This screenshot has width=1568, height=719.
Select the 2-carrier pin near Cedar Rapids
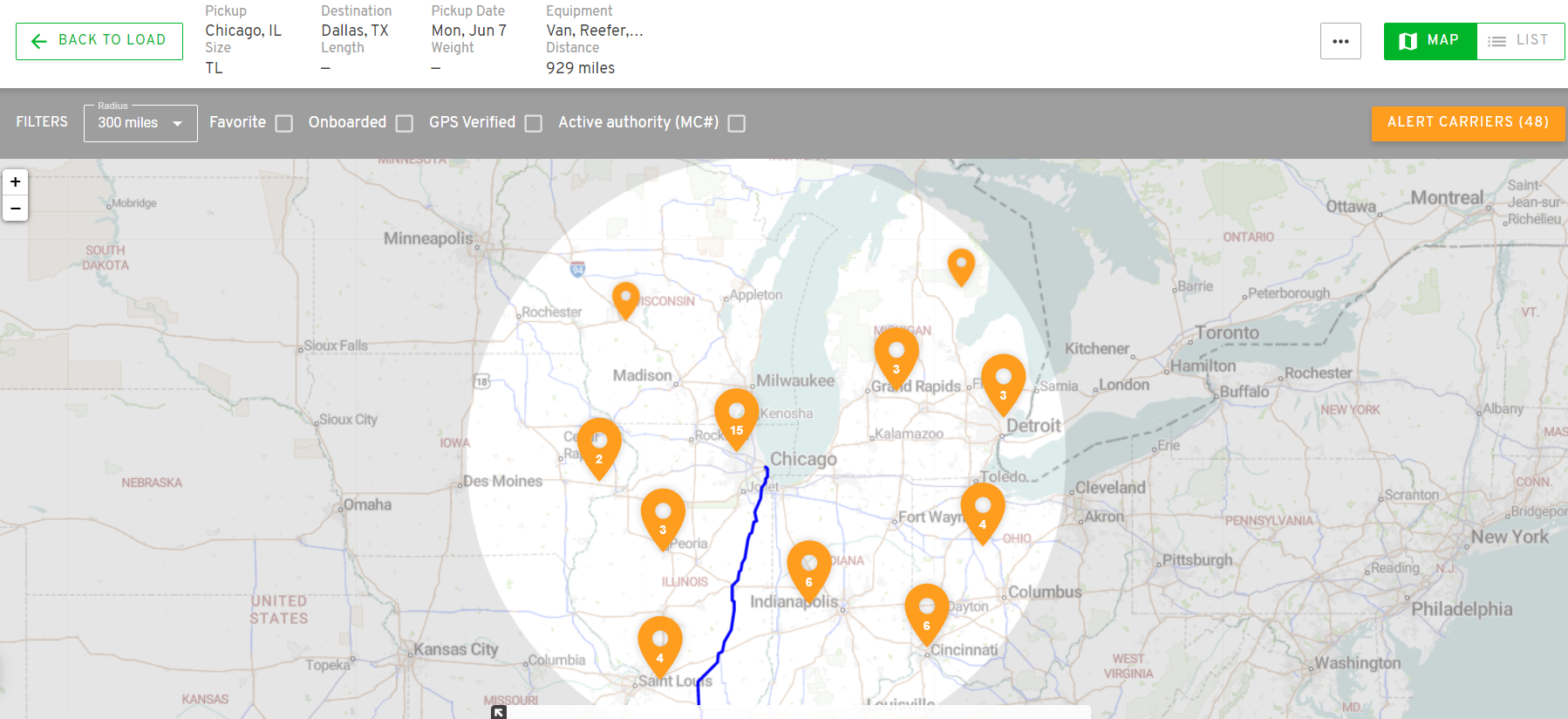coord(599,448)
